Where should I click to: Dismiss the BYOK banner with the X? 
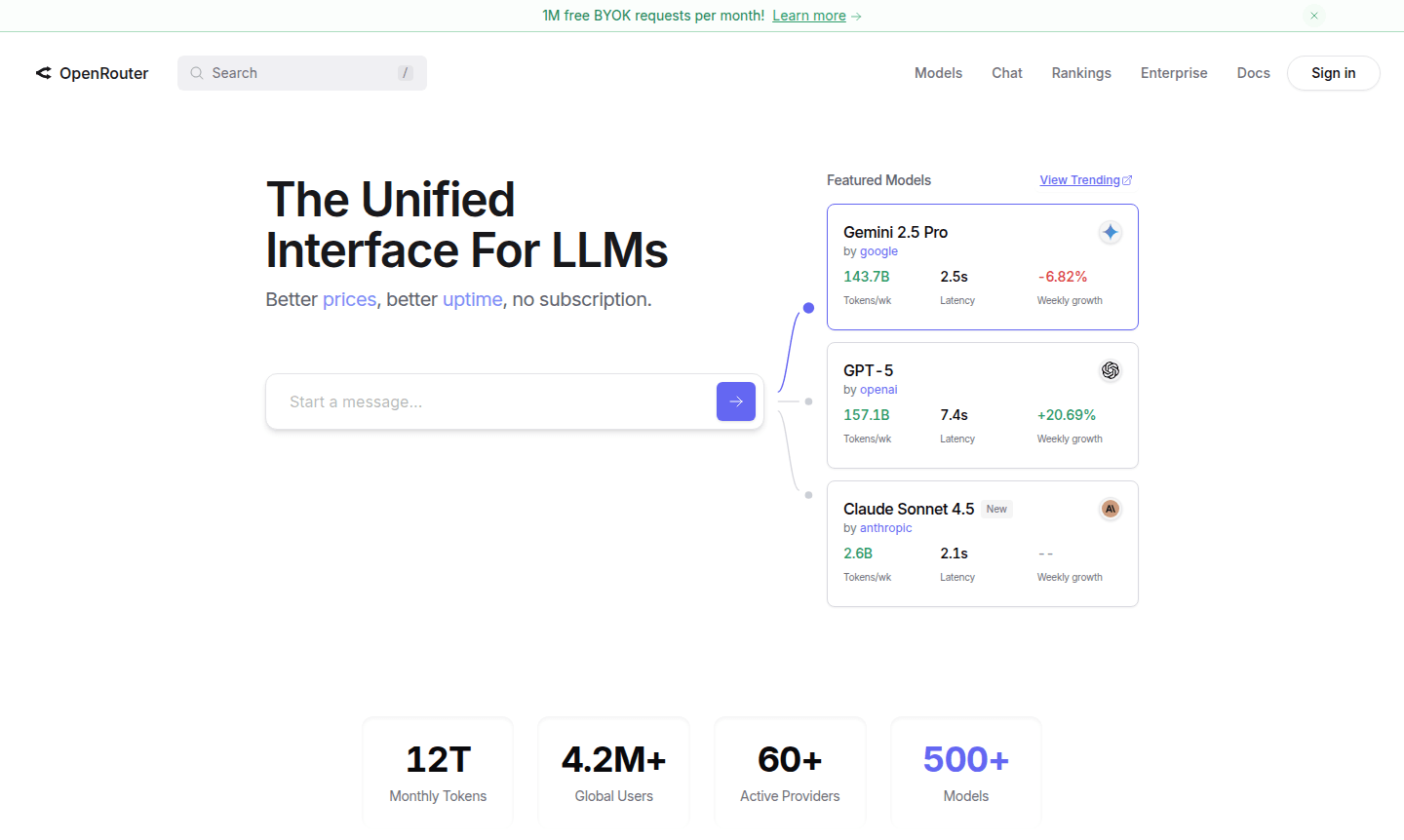[1314, 16]
